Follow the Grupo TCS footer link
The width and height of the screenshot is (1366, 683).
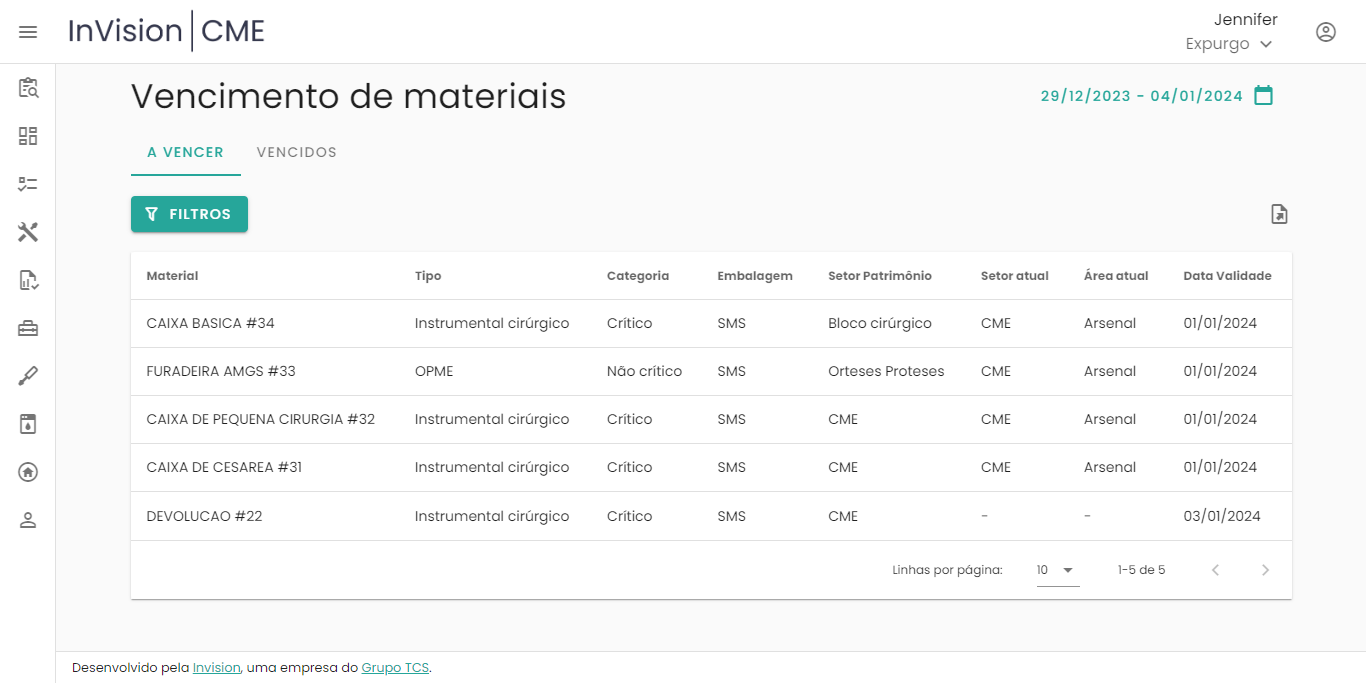click(395, 668)
